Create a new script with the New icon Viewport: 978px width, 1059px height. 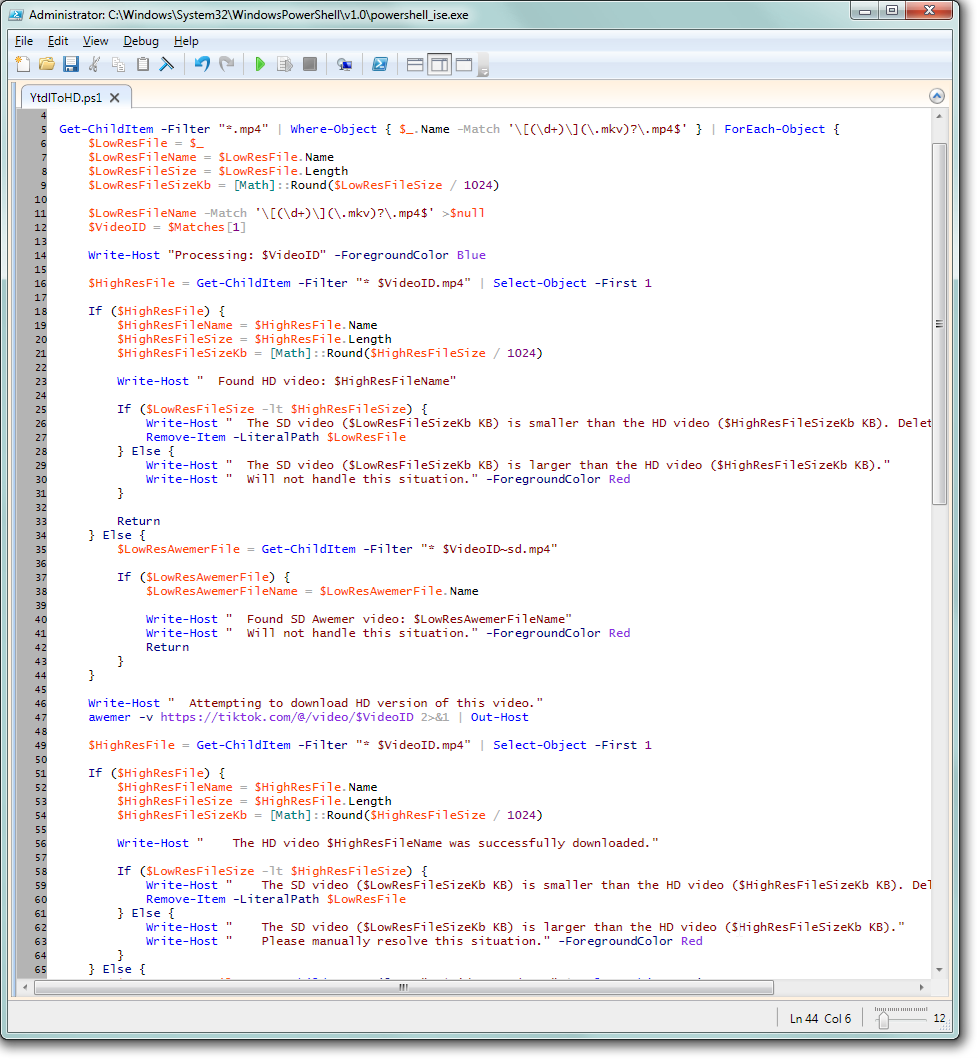coord(23,65)
